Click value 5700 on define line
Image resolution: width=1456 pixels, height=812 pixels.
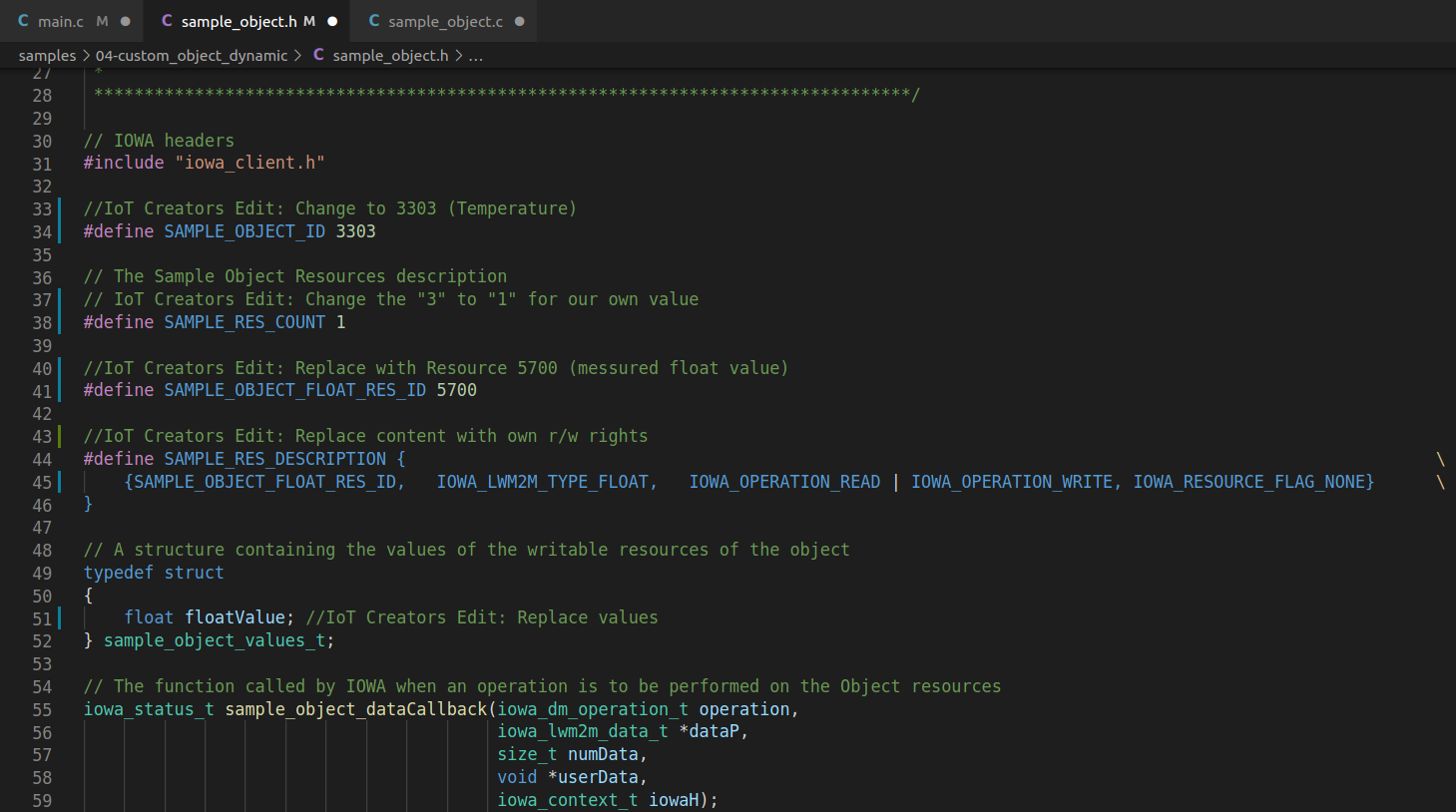456,390
